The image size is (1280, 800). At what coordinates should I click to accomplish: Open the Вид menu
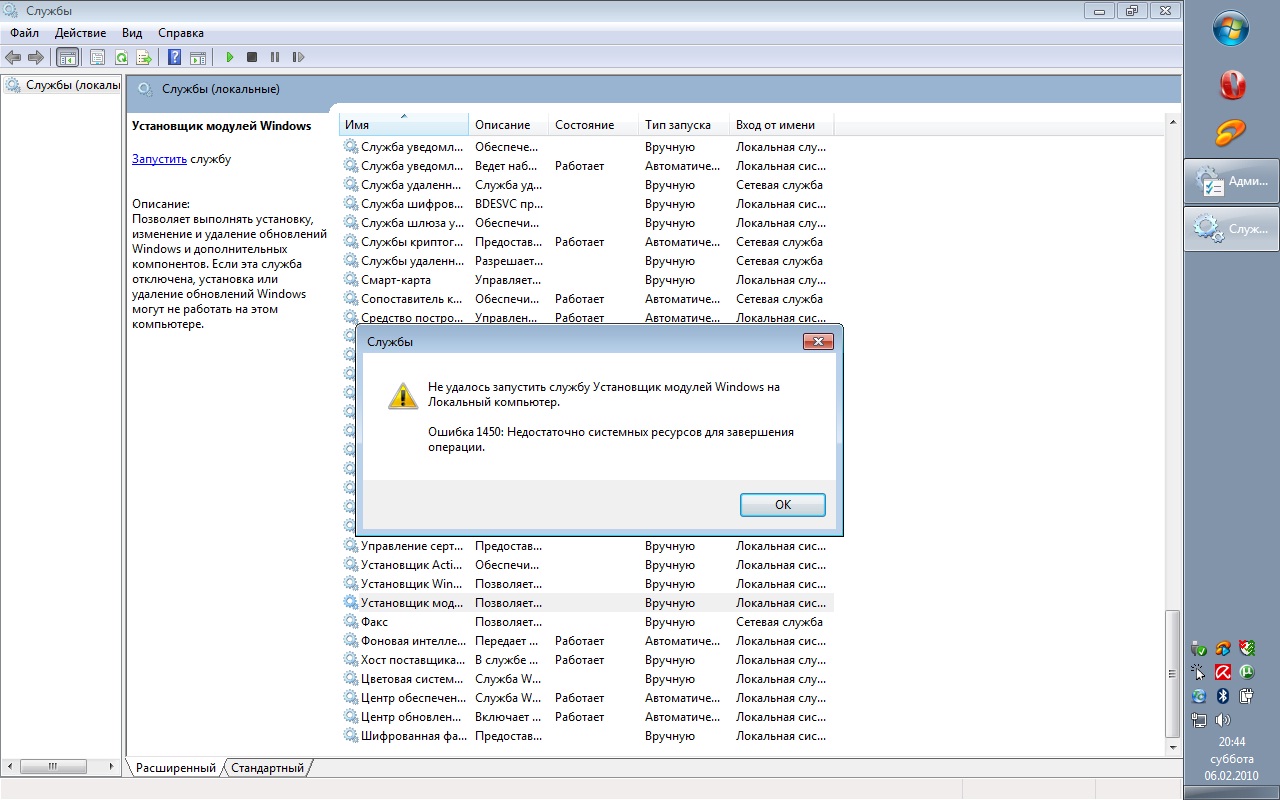132,33
